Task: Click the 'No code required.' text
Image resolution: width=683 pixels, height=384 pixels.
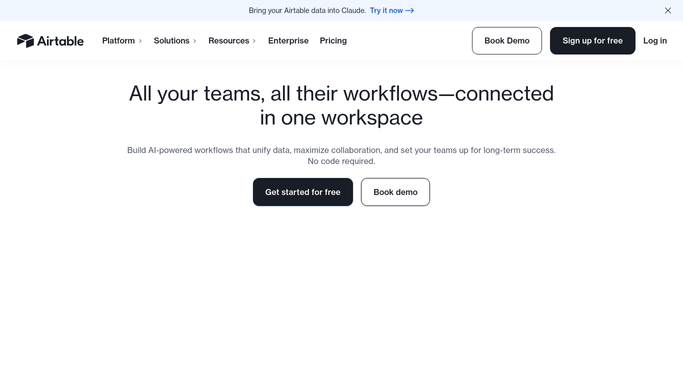Action: [x=341, y=161]
